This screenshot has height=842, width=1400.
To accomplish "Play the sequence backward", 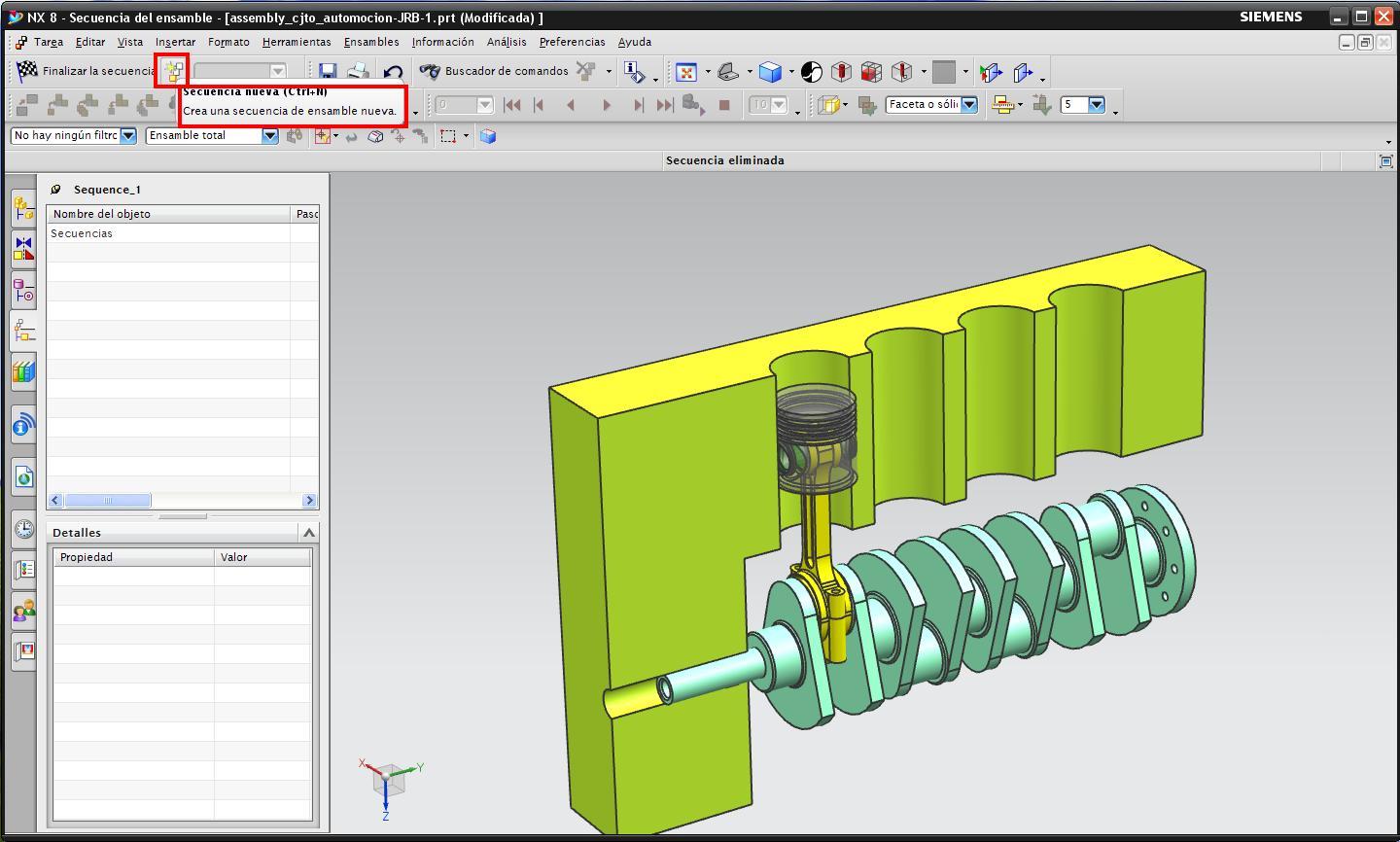I will [x=571, y=105].
